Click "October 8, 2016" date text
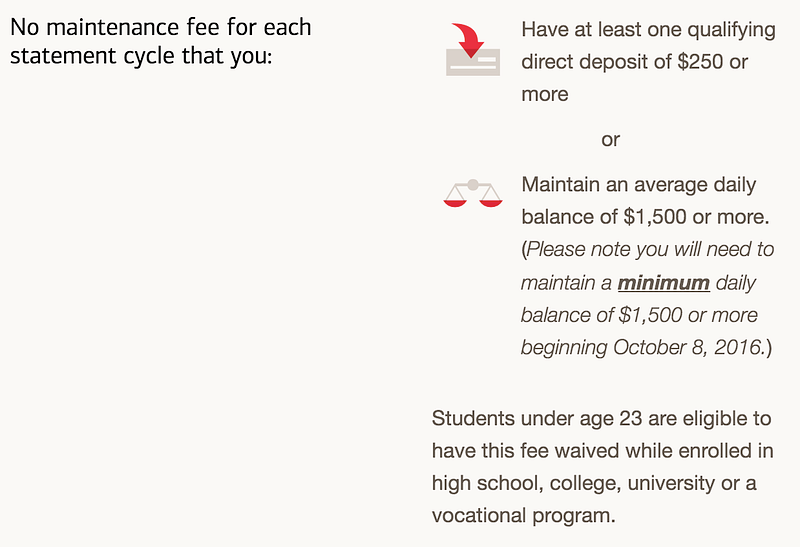The height and width of the screenshot is (547, 800). (689, 347)
